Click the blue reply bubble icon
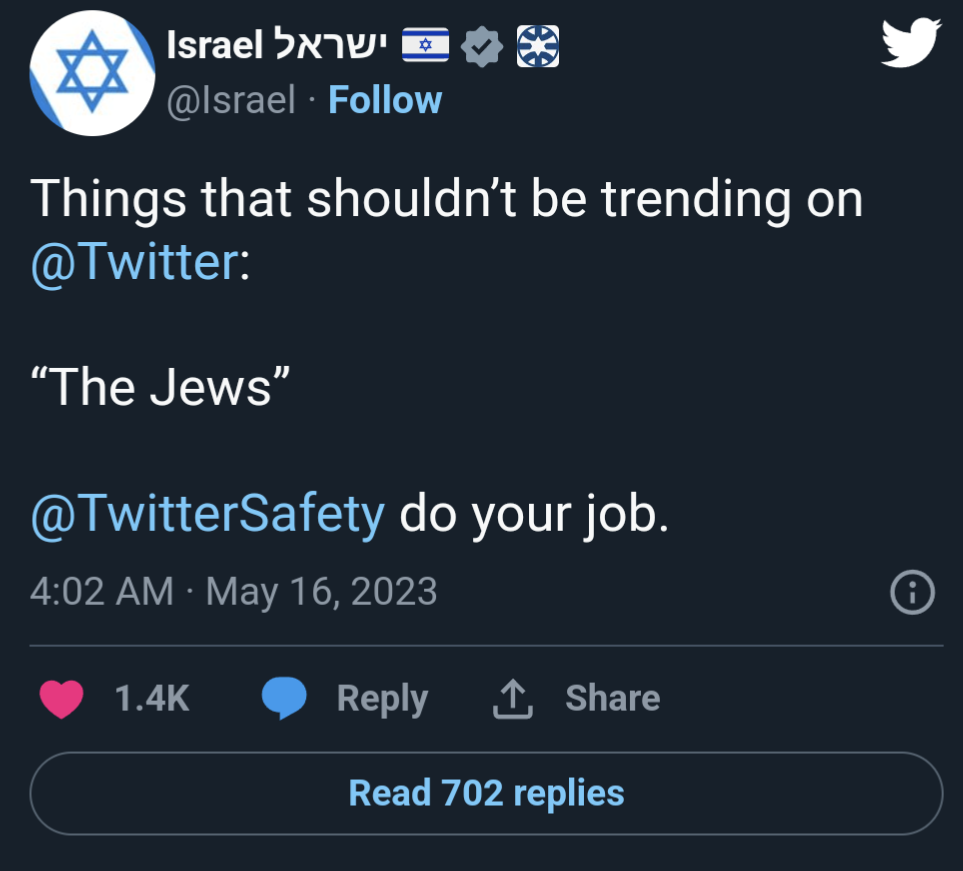963x871 pixels. click(284, 698)
